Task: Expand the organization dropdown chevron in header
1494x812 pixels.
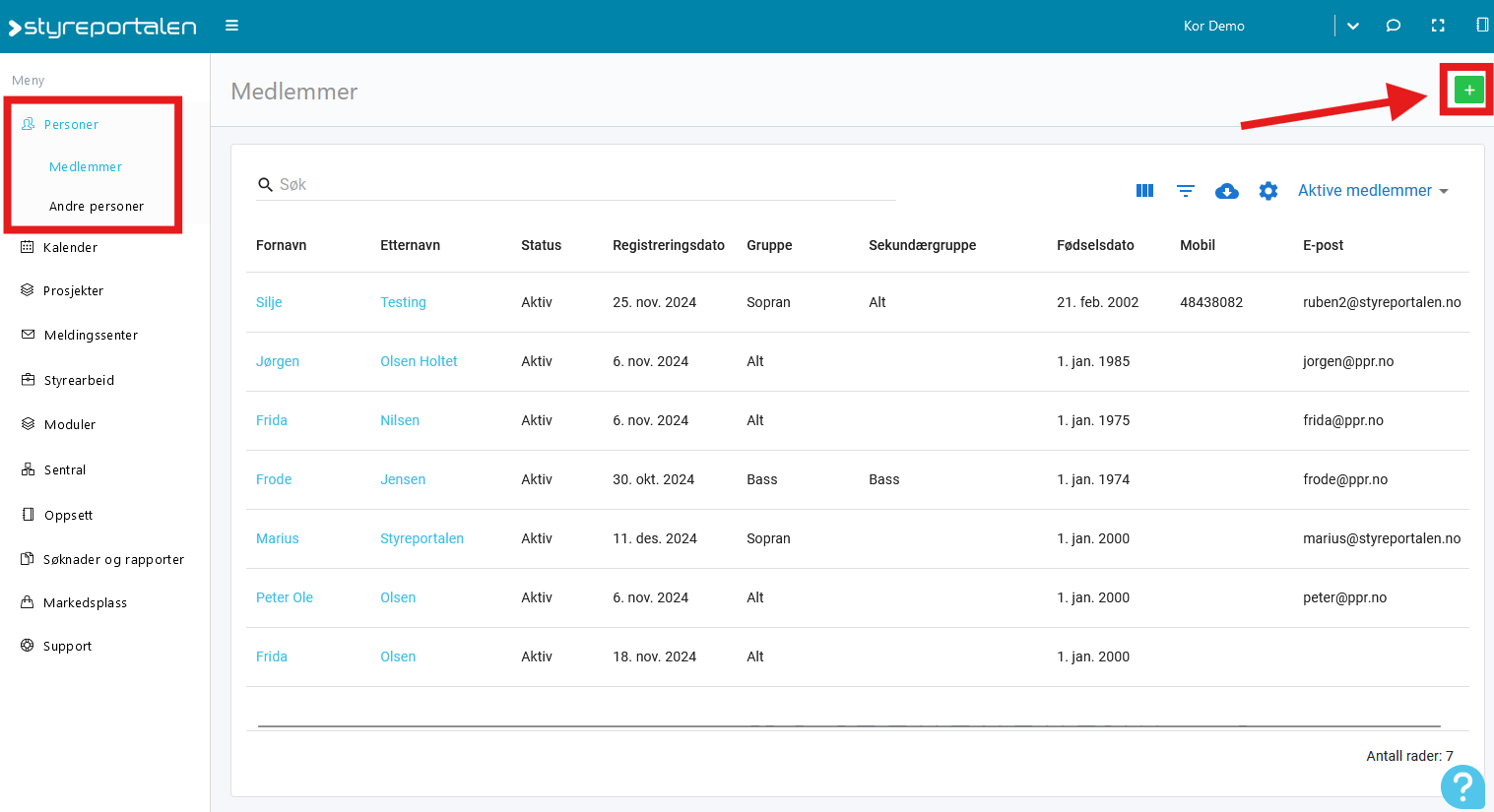Action: (x=1353, y=27)
